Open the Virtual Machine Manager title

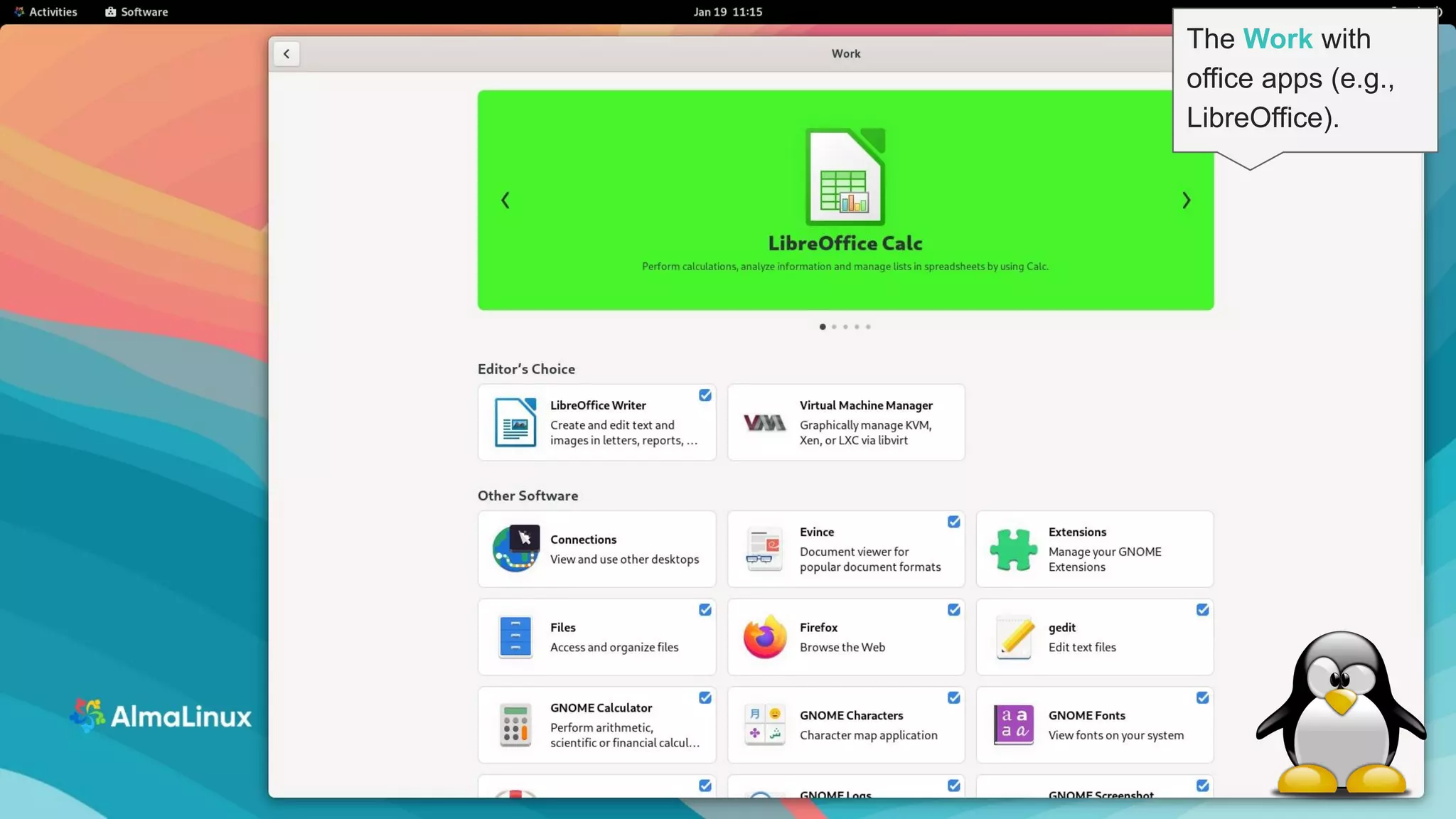[x=866, y=405]
